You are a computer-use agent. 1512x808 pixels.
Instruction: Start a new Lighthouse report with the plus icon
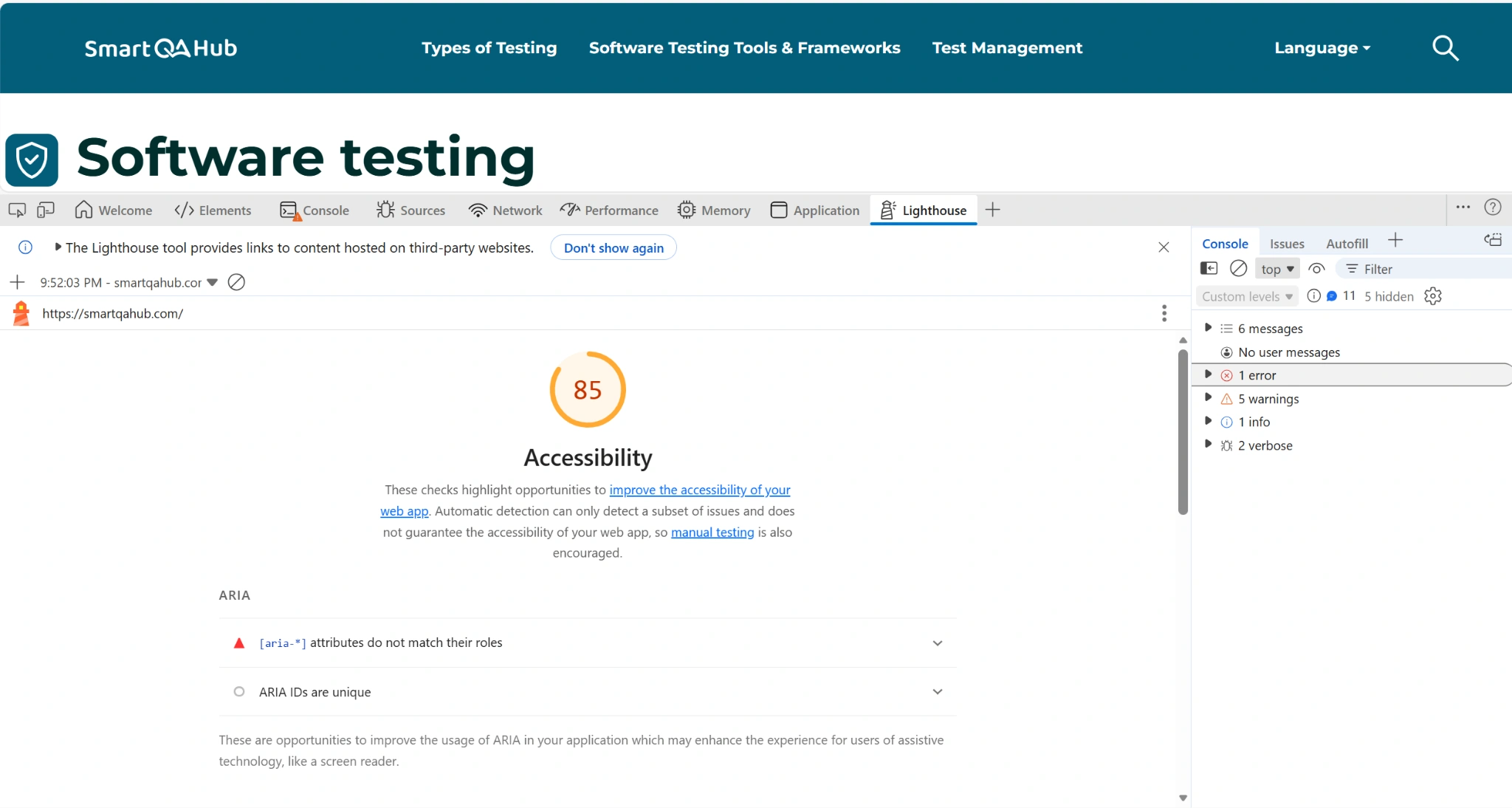[x=16, y=281]
